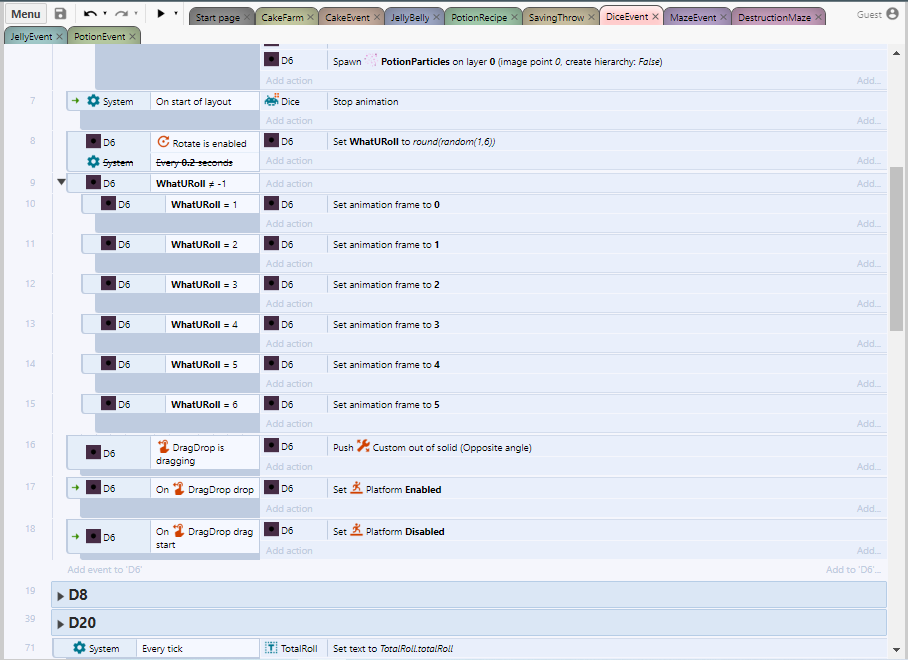Switch to the MazeEvent tab
Screen dimensions: 908x660
coord(692,18)
